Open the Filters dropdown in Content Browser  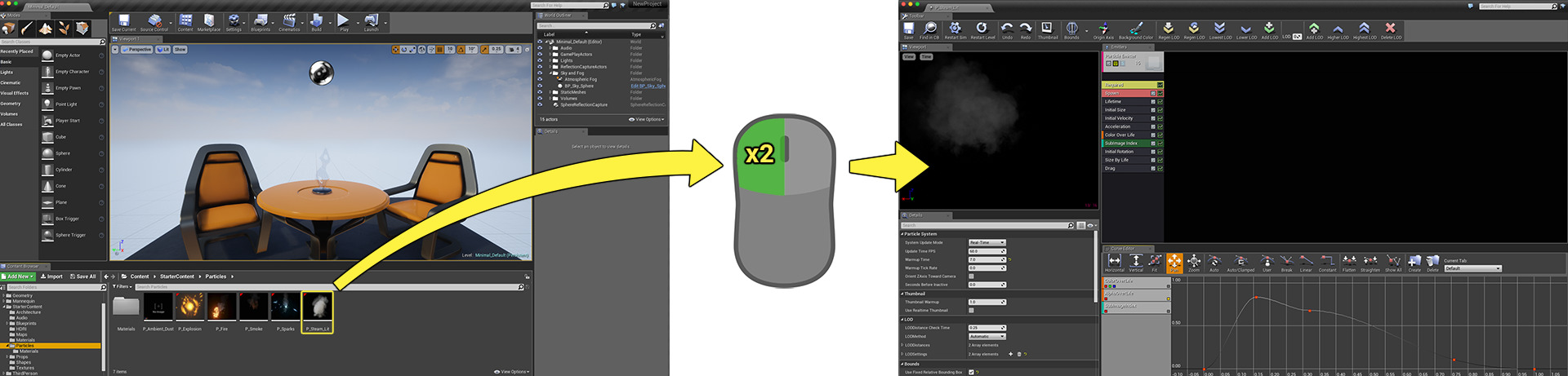(122, 287)
